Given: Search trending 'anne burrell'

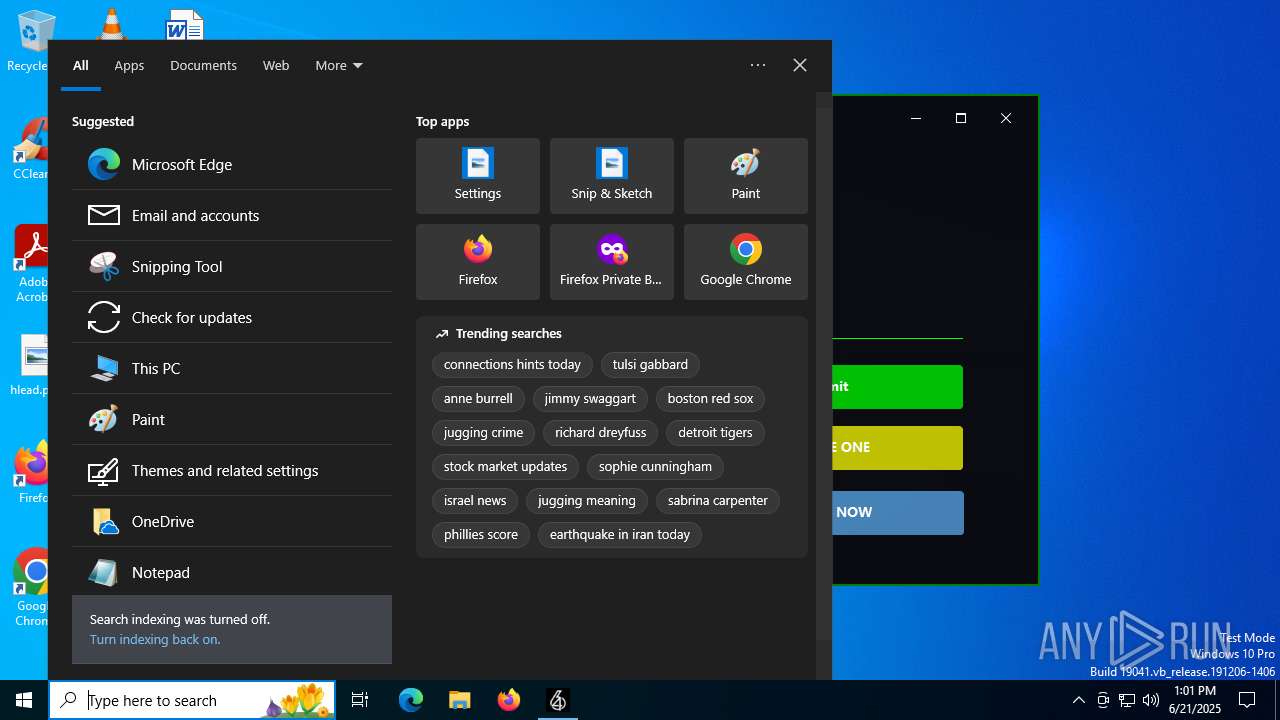Looking at the screenshot, I should pyautogui.click(x=478, y=399).
